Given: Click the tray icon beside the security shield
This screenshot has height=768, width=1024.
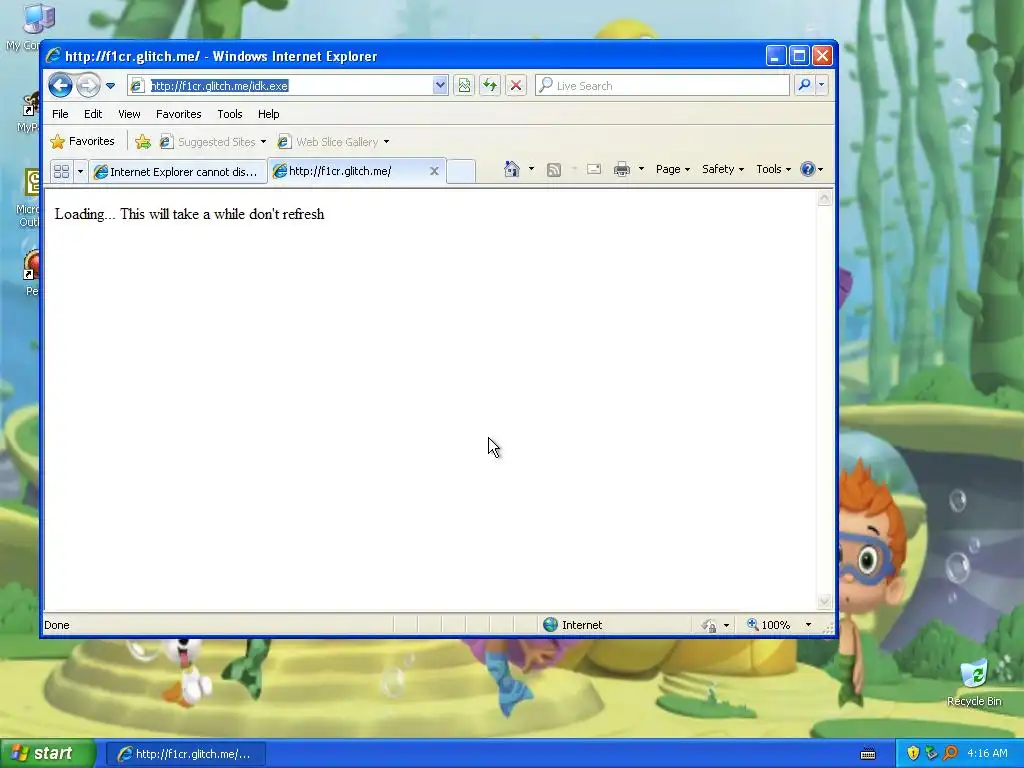Looking at the screenshot, I should point(931,753).
